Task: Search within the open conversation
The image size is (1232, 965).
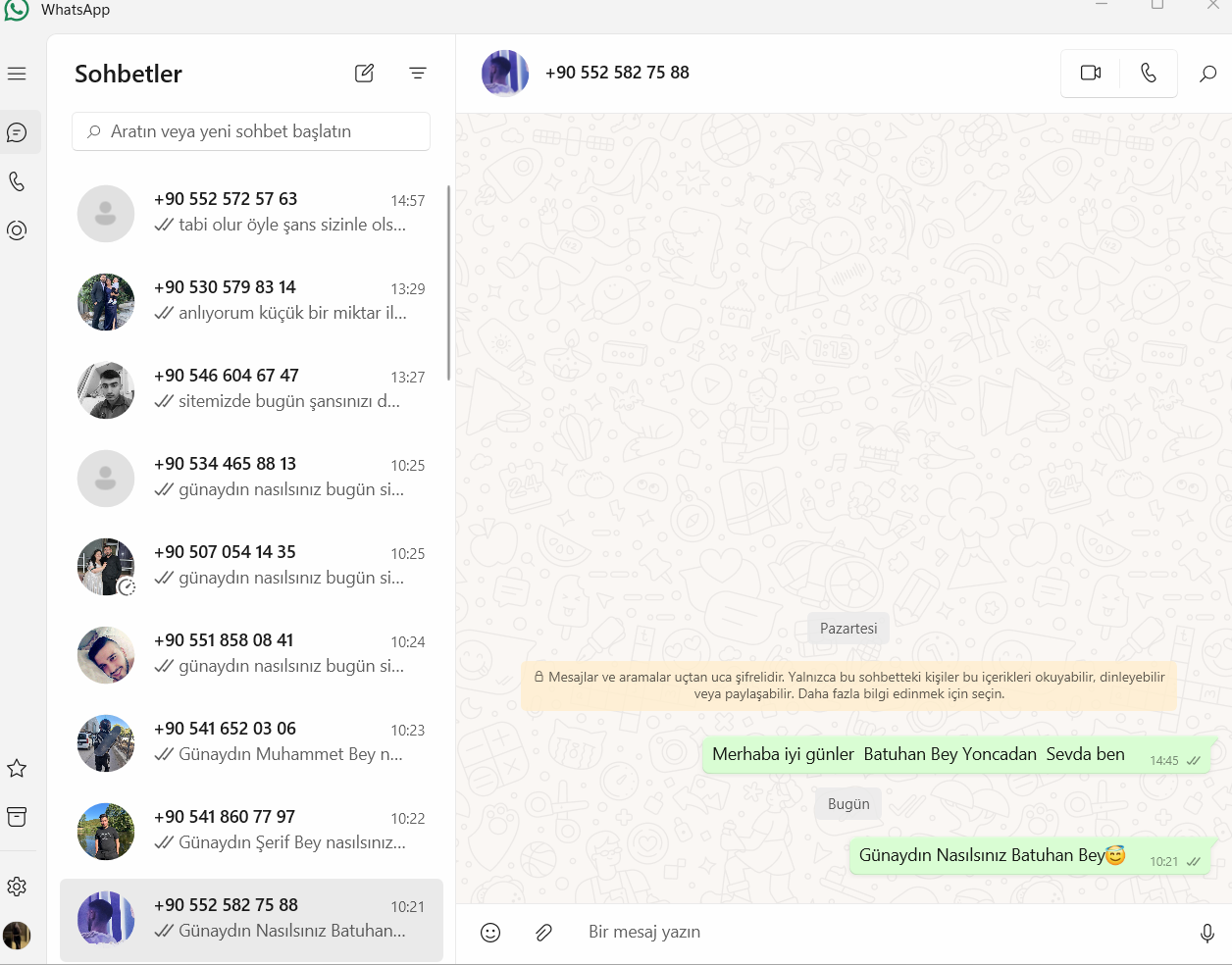Action: pos(1208,73)
